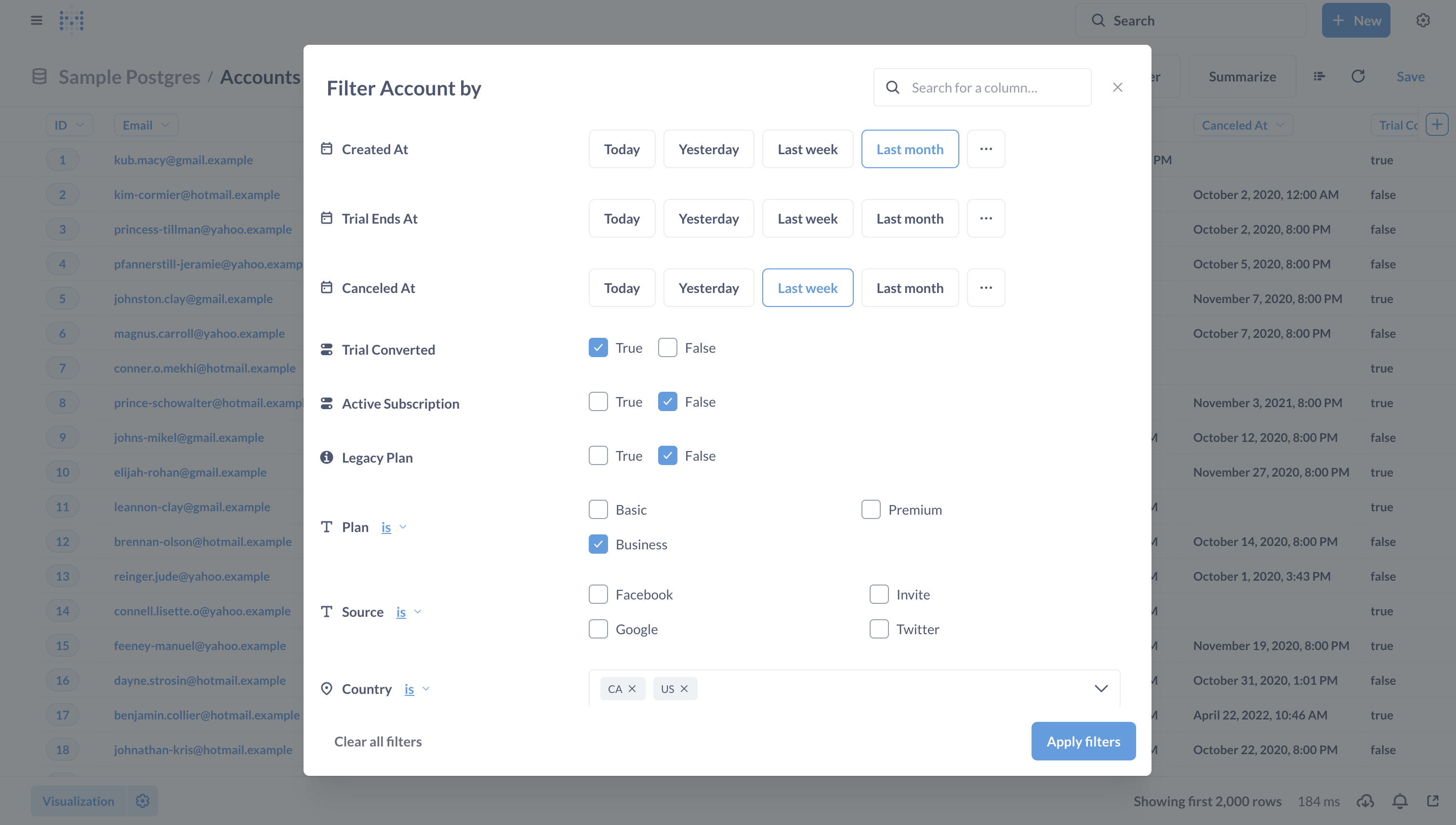Select Last week filter for Canceled At
Screen dimensions: 1456x825
(808, 287)
